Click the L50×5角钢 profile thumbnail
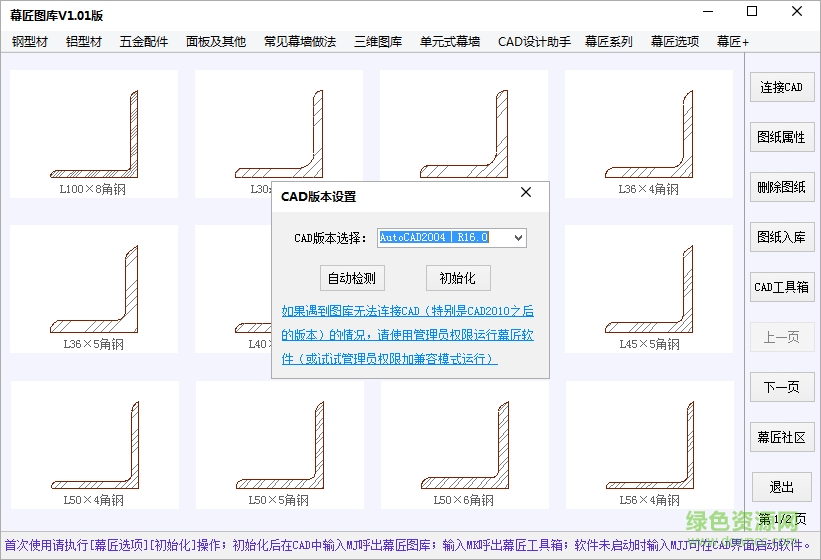Viewport: 821px width, 560px height. point(278,444)
